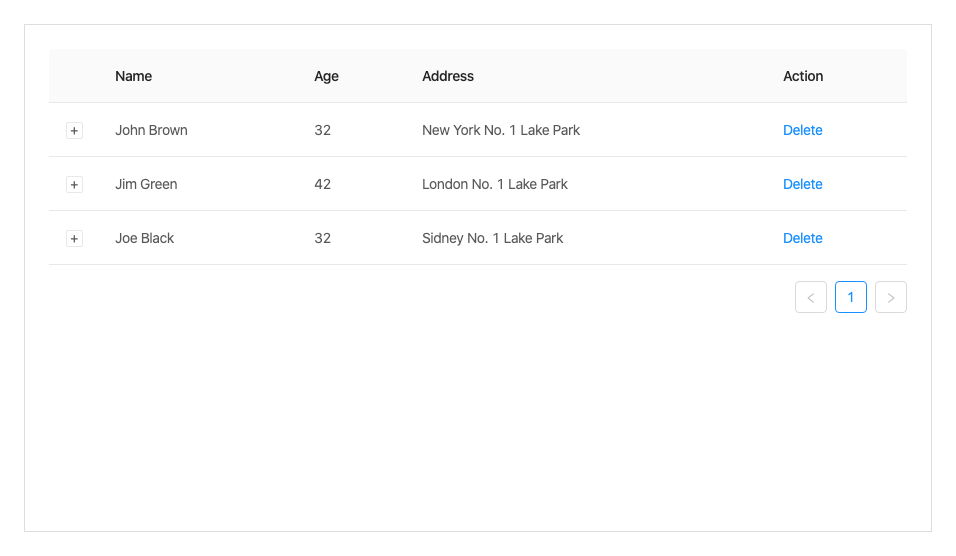Select the Jim Green name cell
This screenshot has height=556, width=956.
146,184
